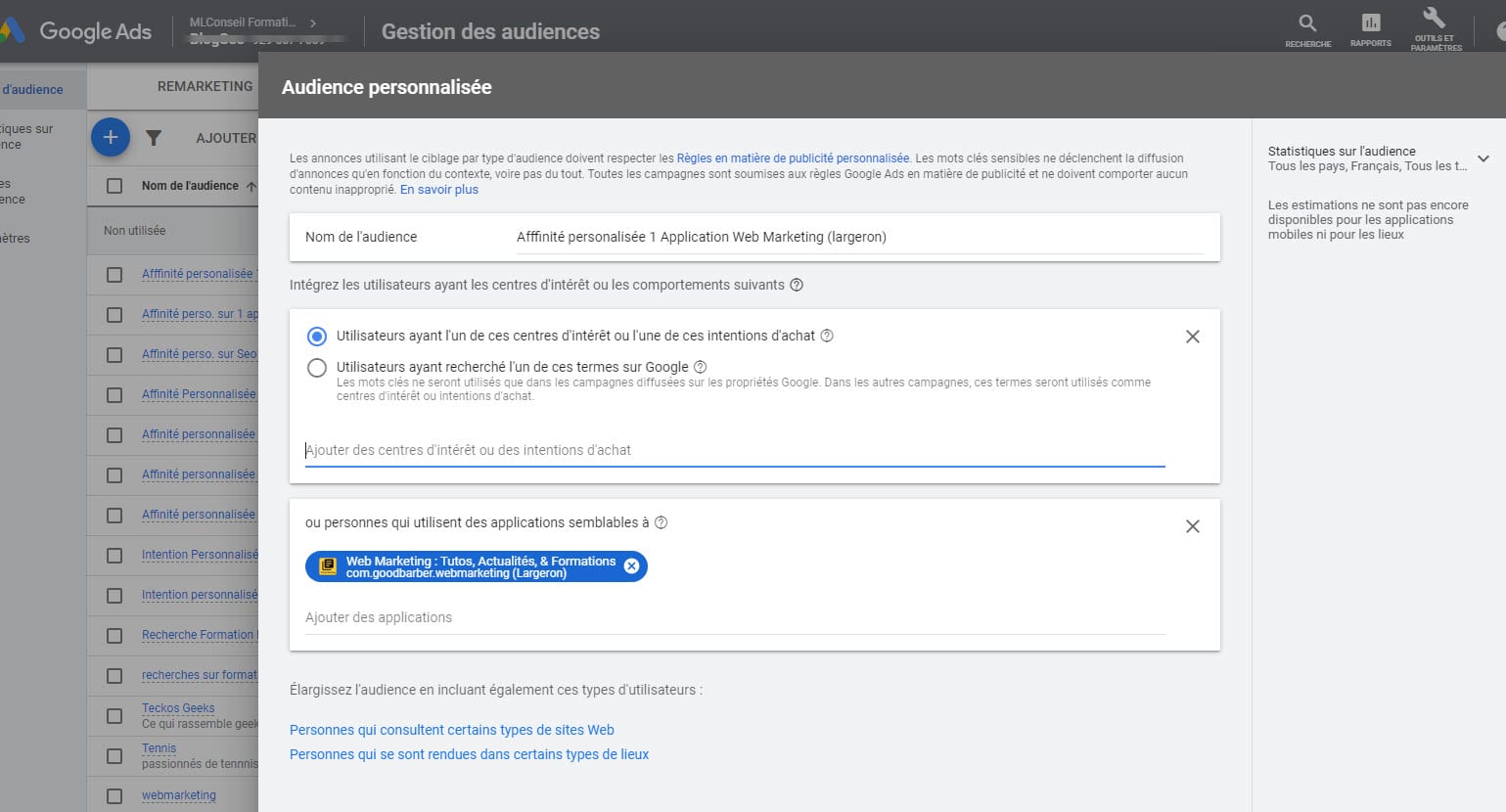Check the 'Recherche Formation' row checkbox

tap(114, 636)
